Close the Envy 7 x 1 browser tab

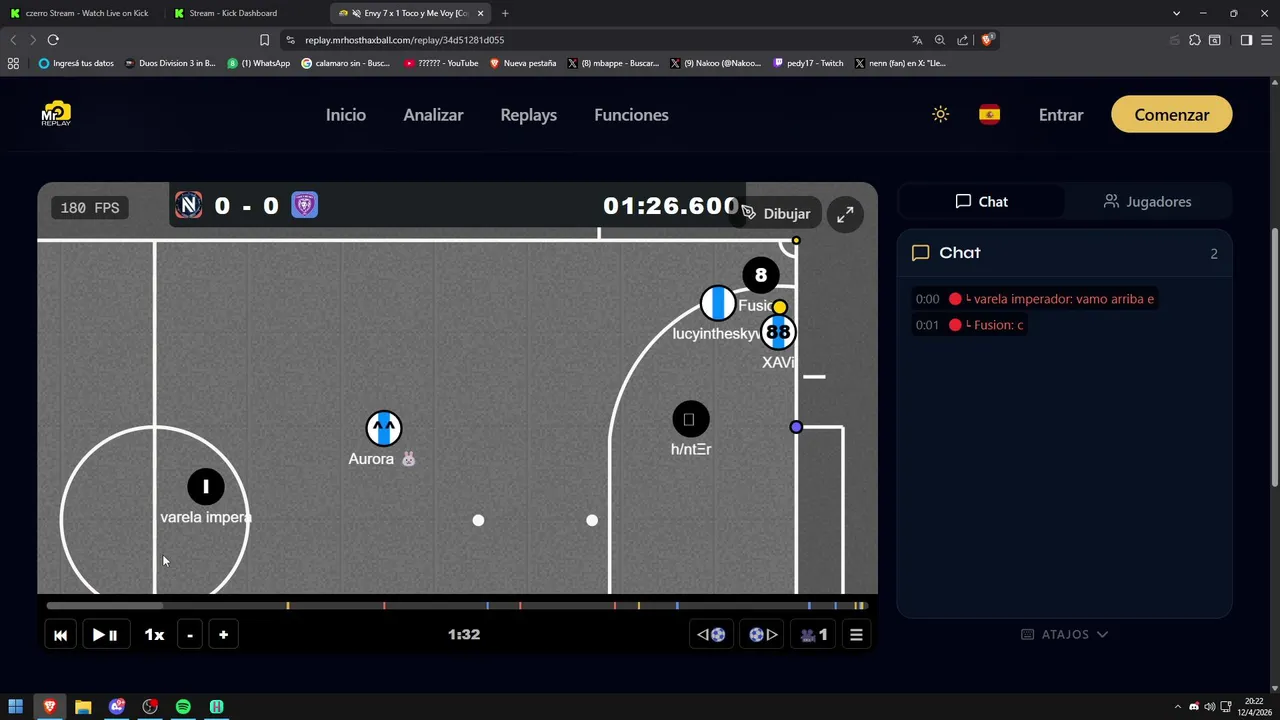point(481,13)
